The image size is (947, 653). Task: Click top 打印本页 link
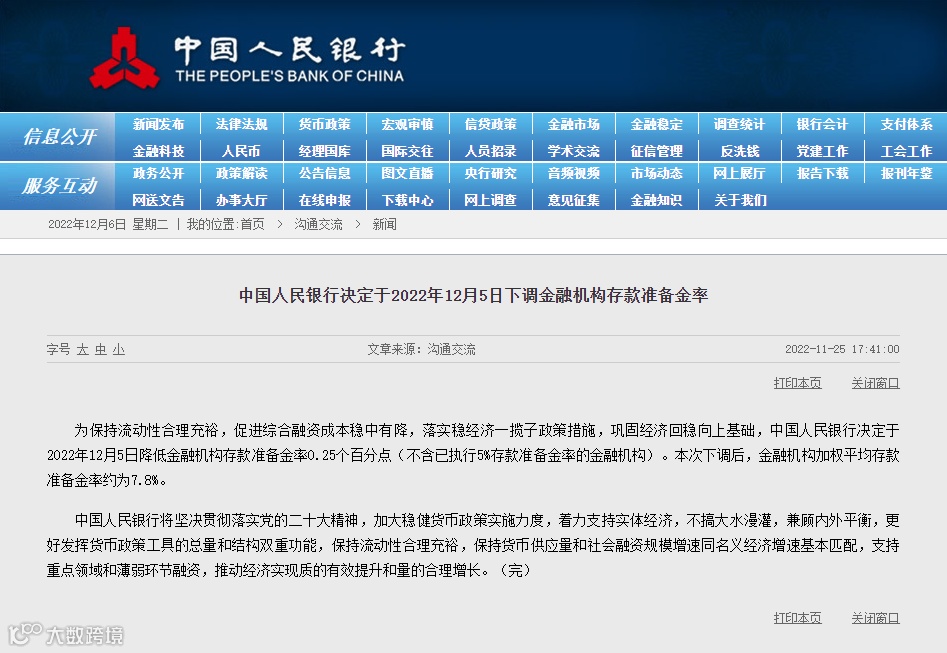pos(797,383)
